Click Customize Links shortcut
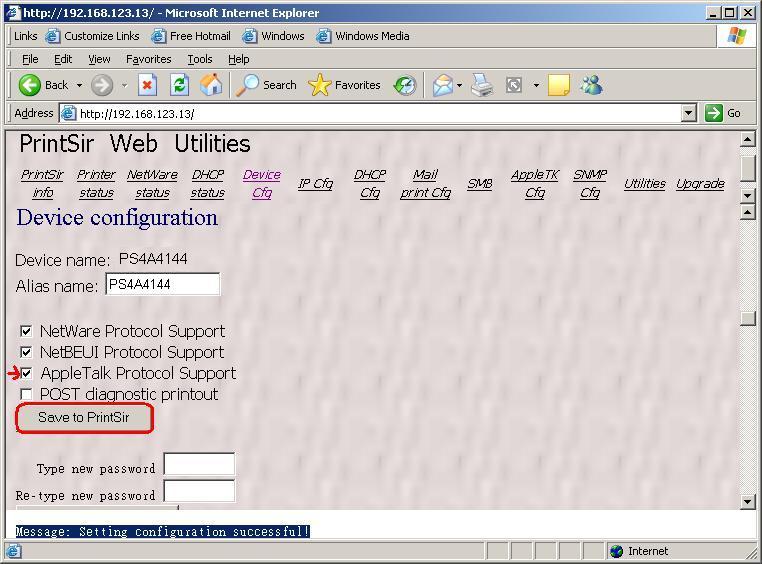 pos(92,36)
